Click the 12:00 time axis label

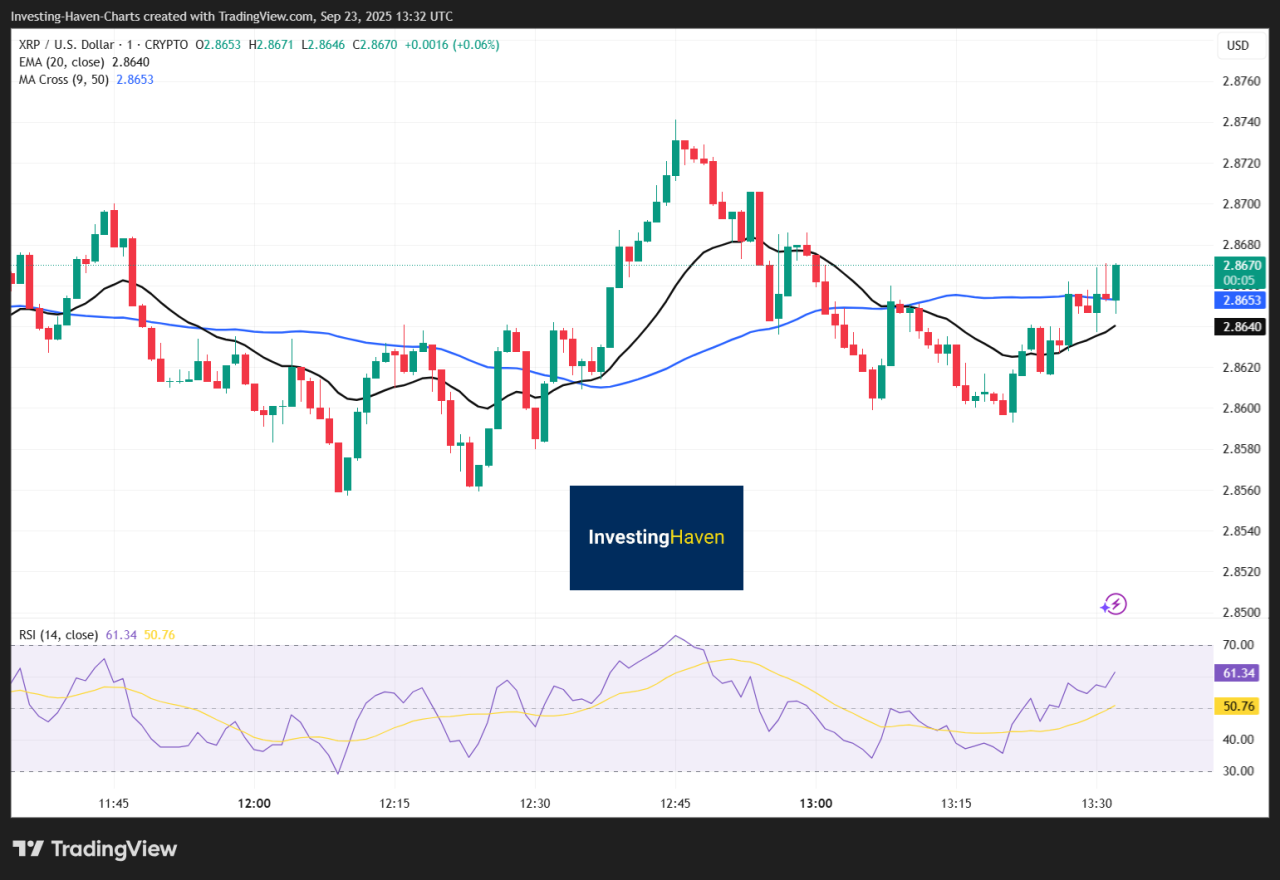pyautogui.click(x=254, y=804)
